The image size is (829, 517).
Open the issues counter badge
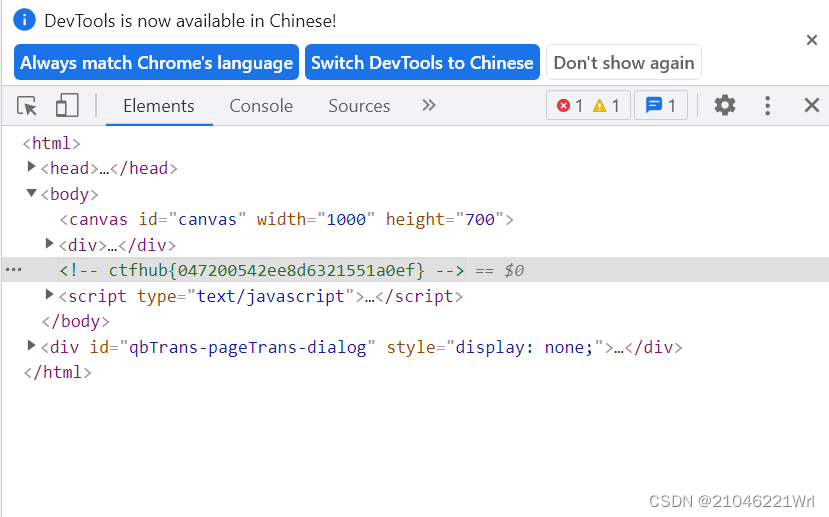click(661, 105)
